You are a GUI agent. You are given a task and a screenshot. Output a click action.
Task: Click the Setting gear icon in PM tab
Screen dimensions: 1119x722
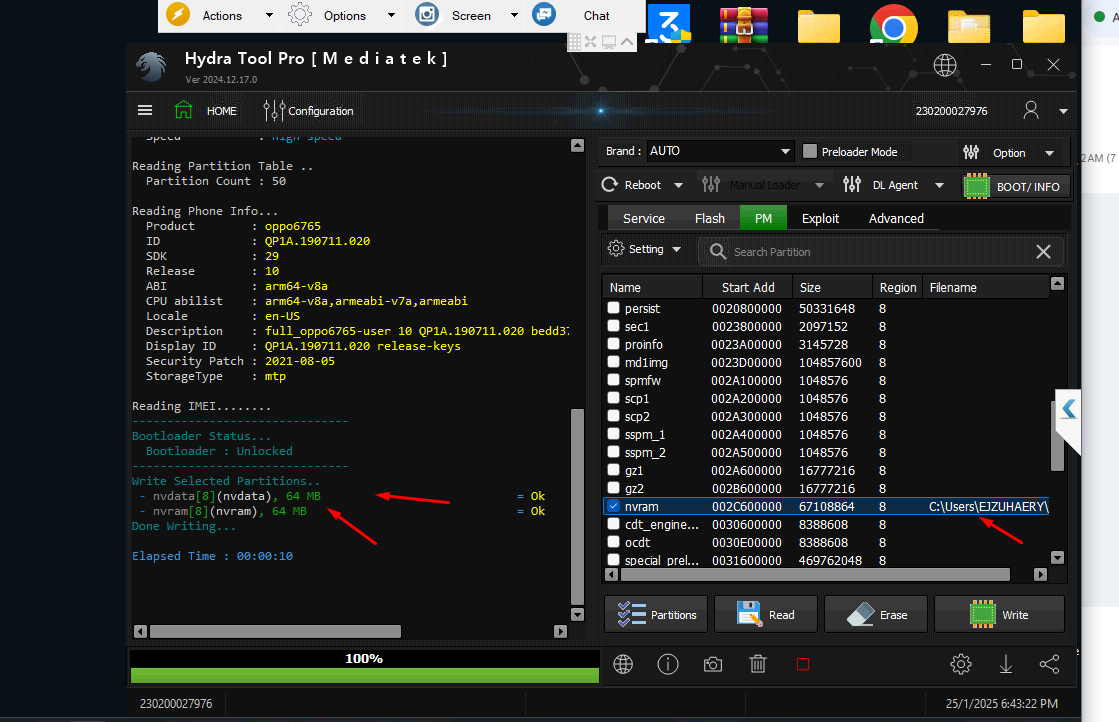[615, 248]
